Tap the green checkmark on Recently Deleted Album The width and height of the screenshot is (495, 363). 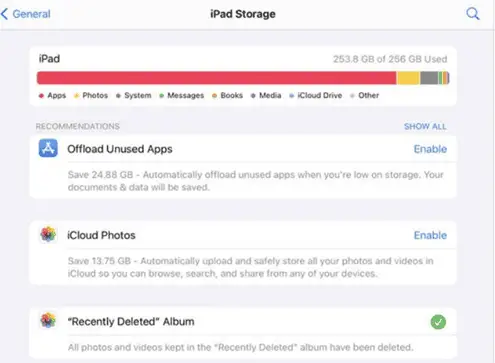coord(438,322)
